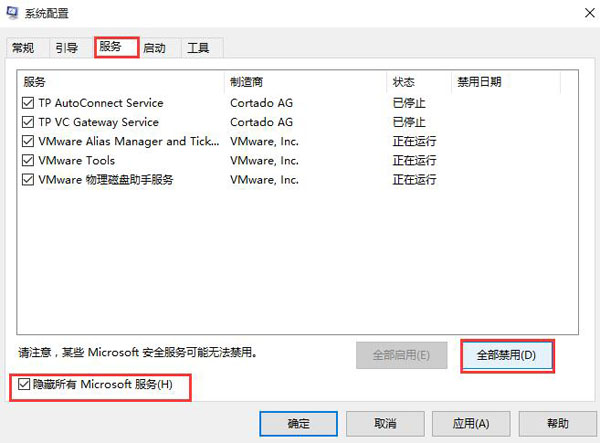
Task: Toggle the TP VC Gateway Service checkbox
Action: pyautogui.click(x=28, y=122)
